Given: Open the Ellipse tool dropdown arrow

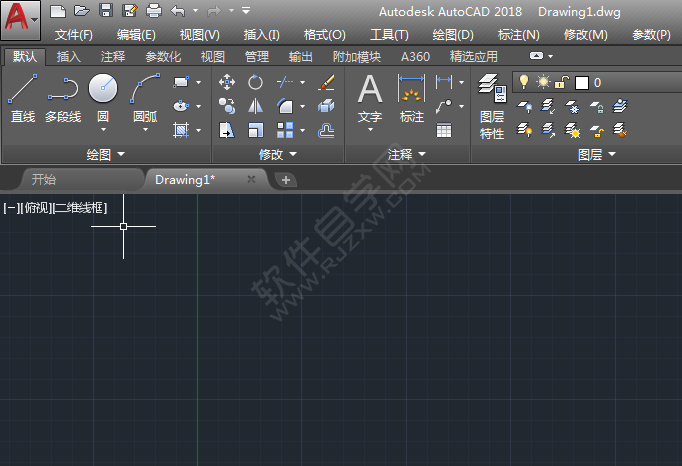Looking at the screenshot, I should coord(199,106).
